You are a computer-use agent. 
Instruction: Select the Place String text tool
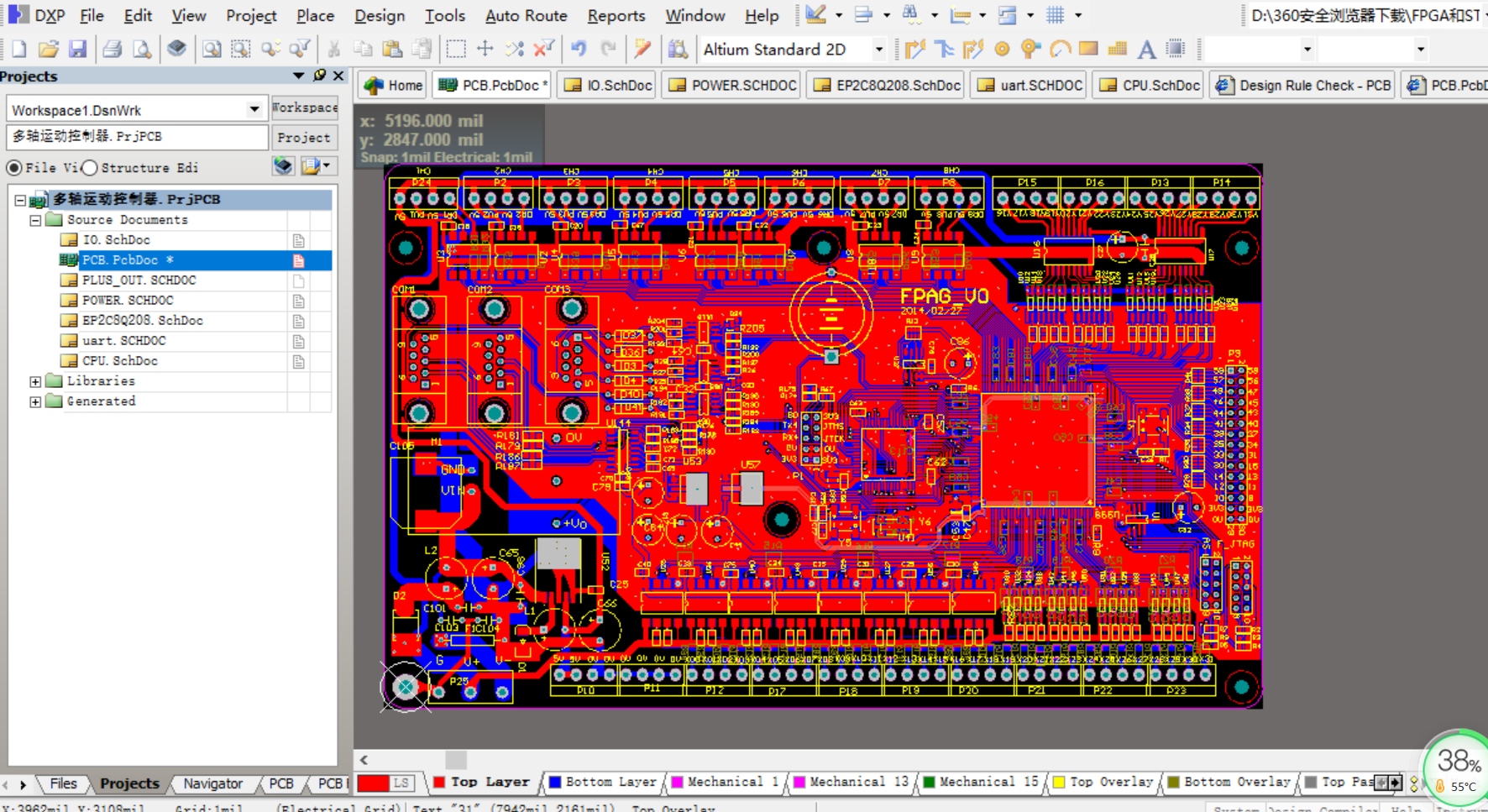point(1146,50)
